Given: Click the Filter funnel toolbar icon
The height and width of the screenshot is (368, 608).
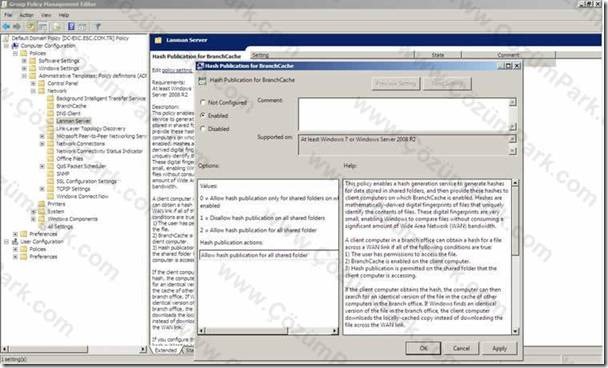Looking at the screenshot, I should coord(98,26).
